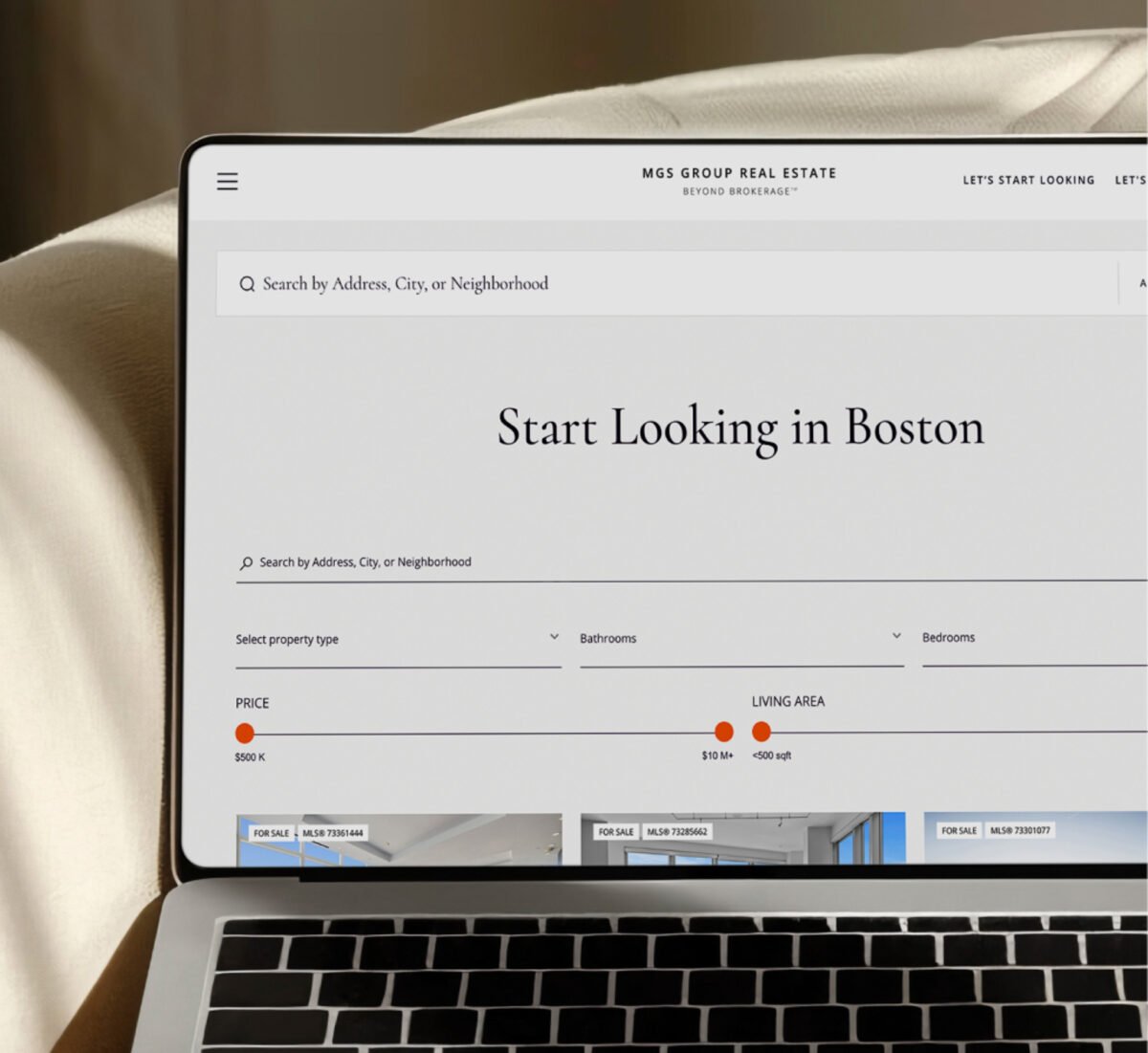Click FOR SALE tag on listing 73361444

tap(271, 833)
